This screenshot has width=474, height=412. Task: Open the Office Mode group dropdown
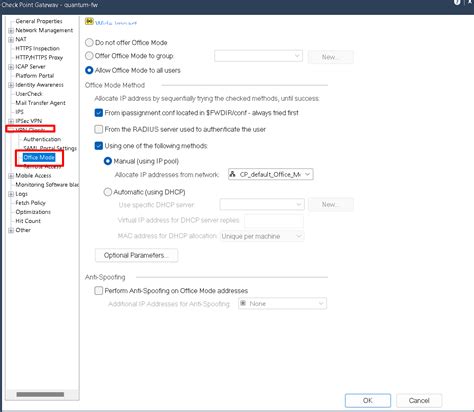[x=258, y=56]
